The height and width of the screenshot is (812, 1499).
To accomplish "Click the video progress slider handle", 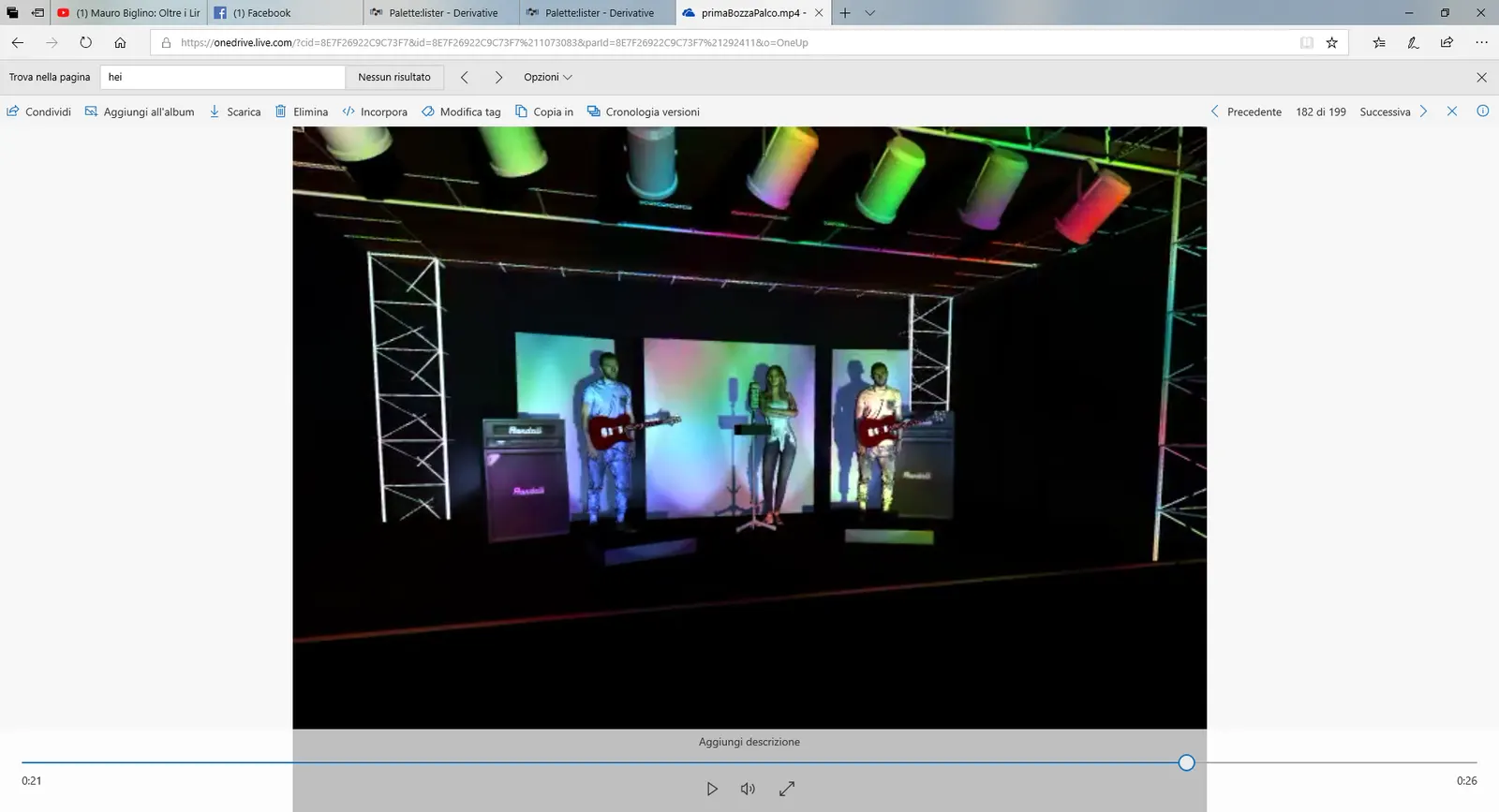I will pos(1186,762).
